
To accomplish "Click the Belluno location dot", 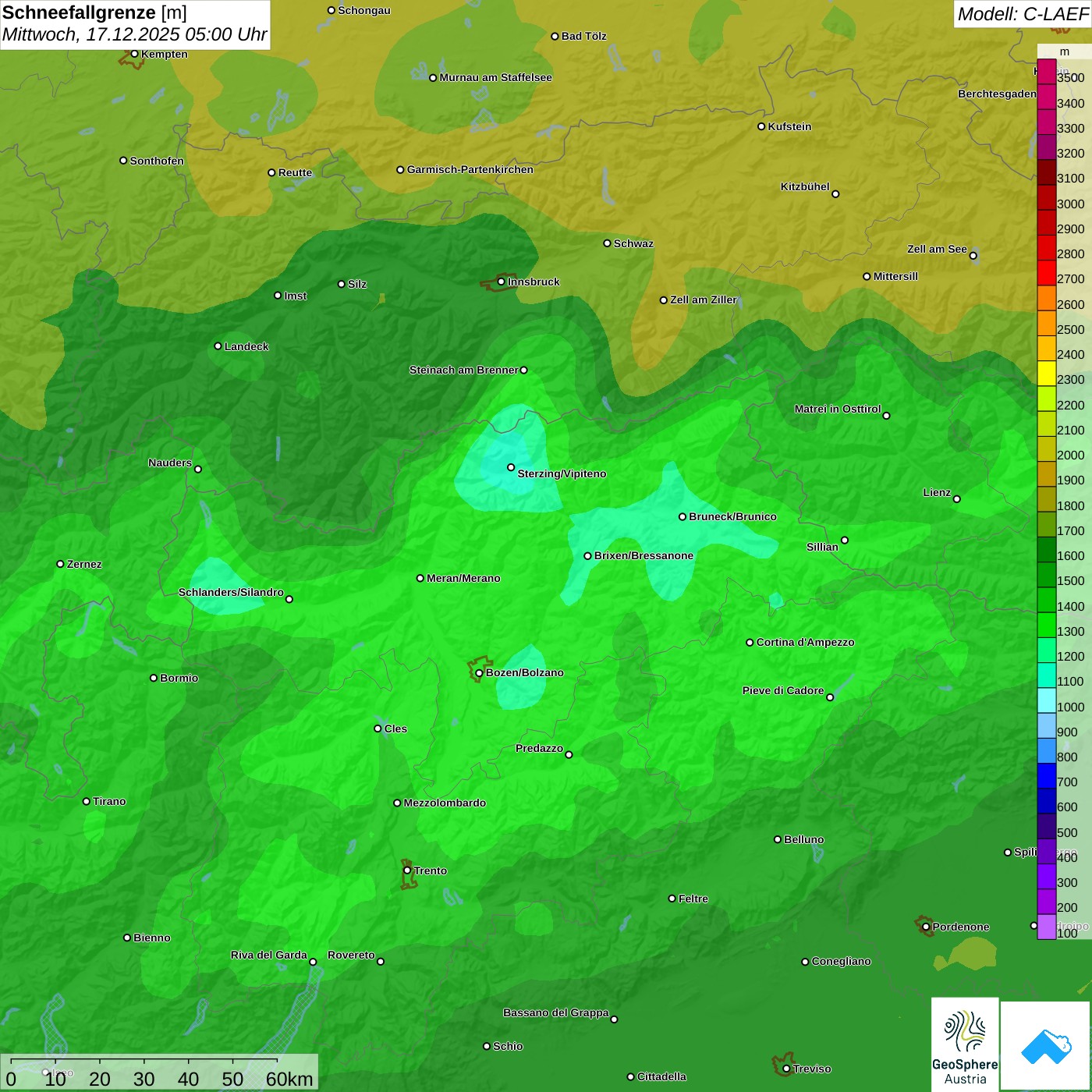I will tap(778, 839).
